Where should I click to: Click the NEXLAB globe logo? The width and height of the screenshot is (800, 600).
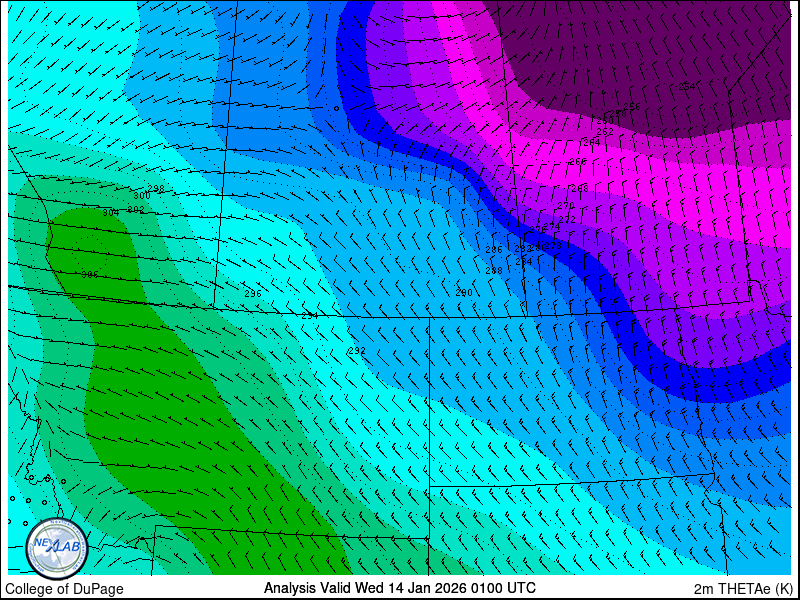57,549
